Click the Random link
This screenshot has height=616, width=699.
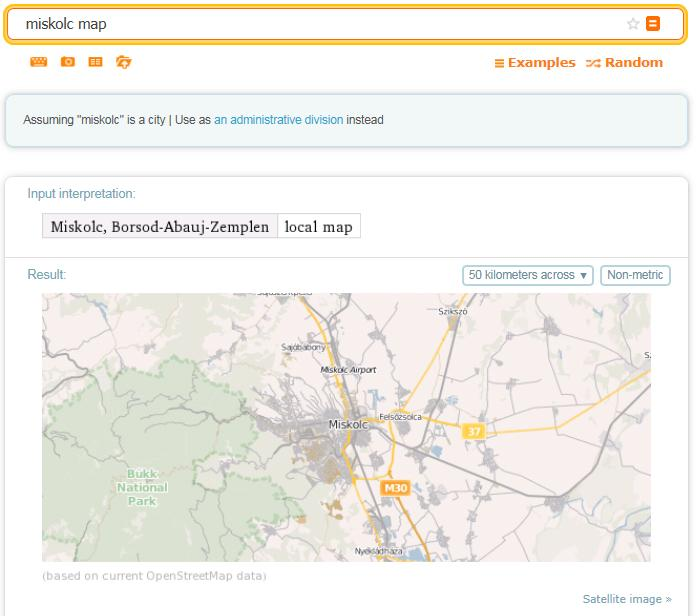[x=625, y=62]
